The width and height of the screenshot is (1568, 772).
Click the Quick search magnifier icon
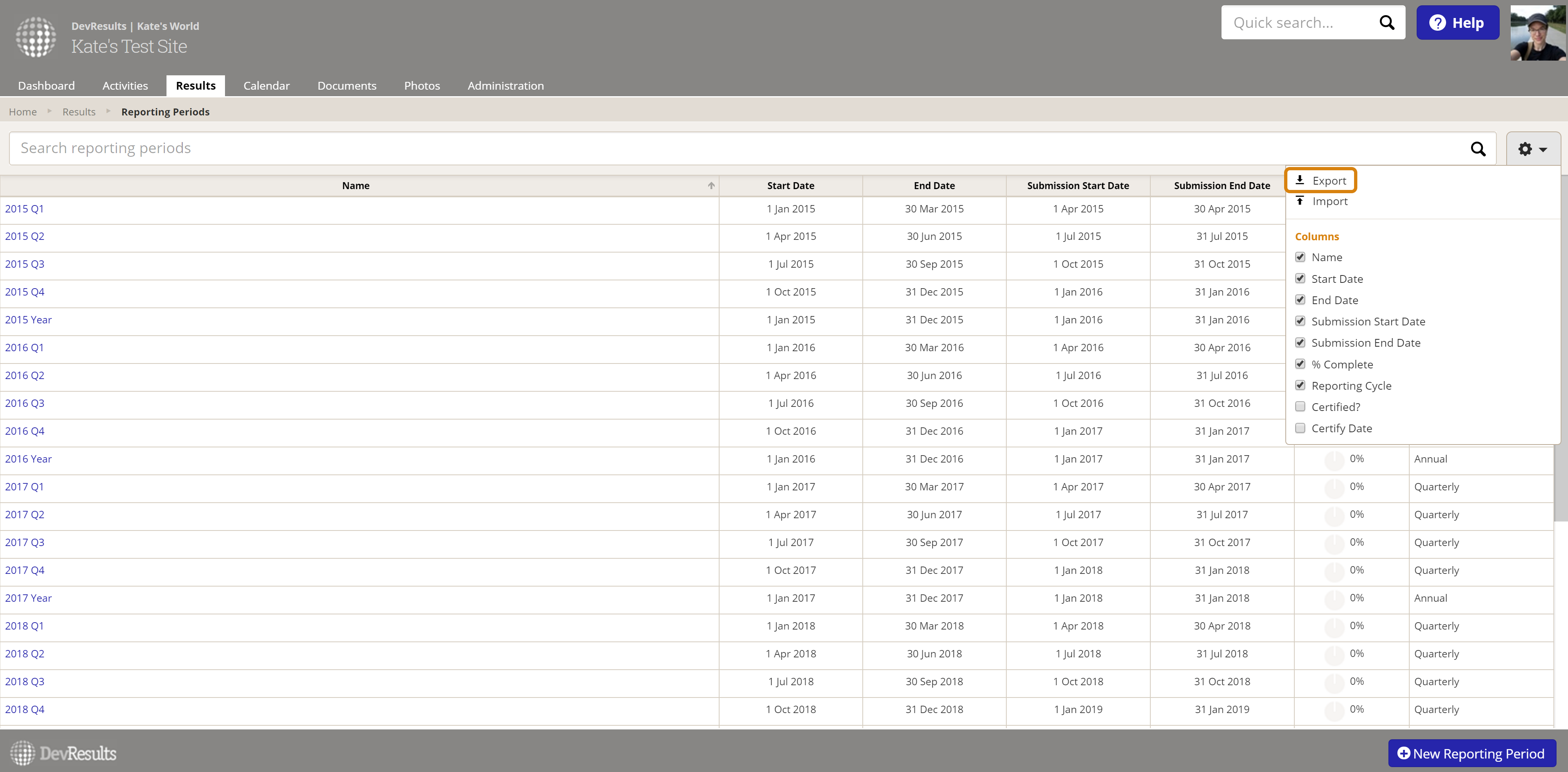[1386, 23]
